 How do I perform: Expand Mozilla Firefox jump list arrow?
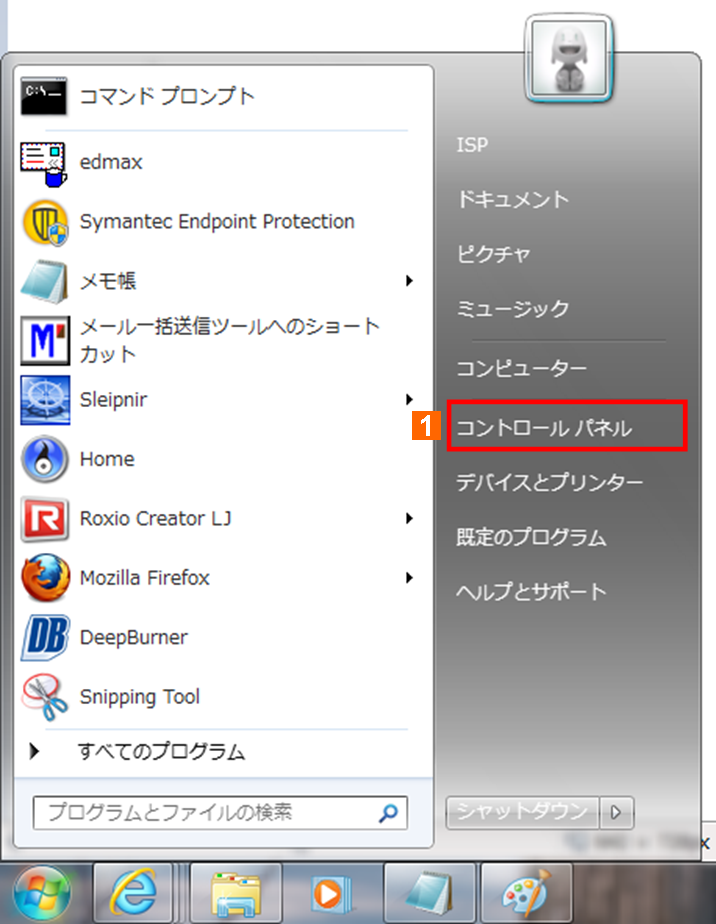coord(409,578)
